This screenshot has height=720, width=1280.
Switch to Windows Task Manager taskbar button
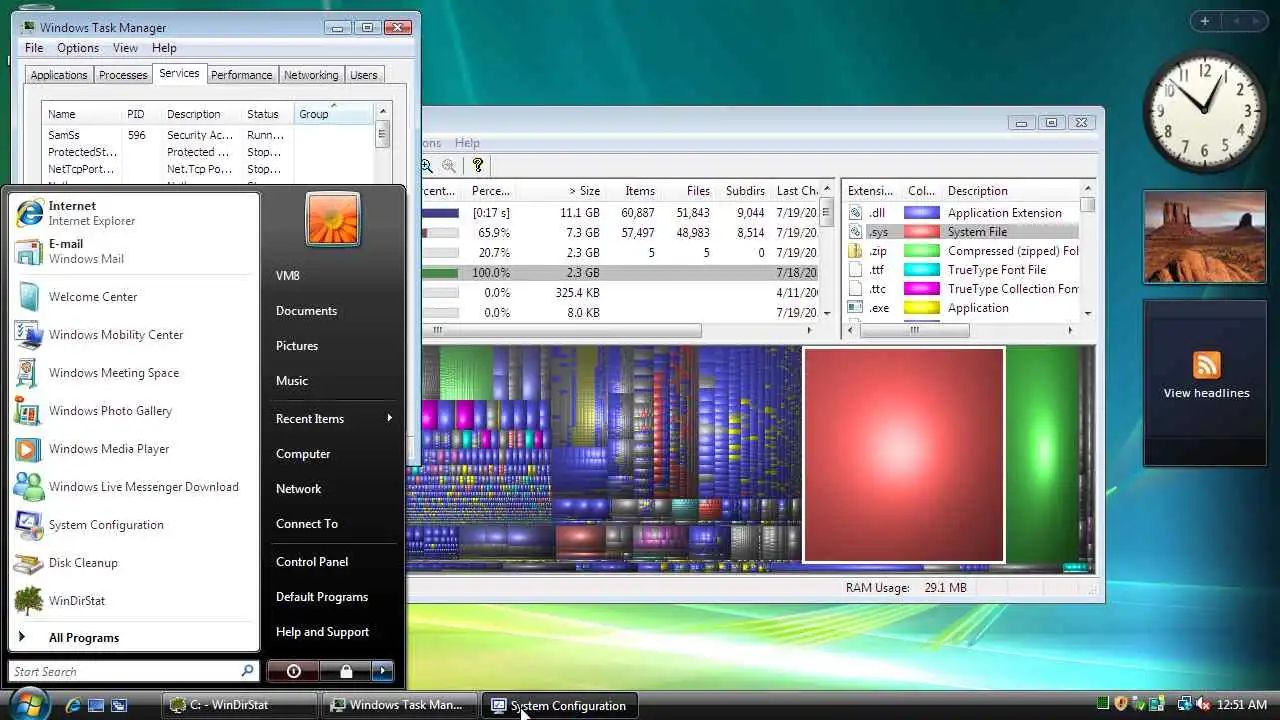pyautogui.click(x=400, y=705)
